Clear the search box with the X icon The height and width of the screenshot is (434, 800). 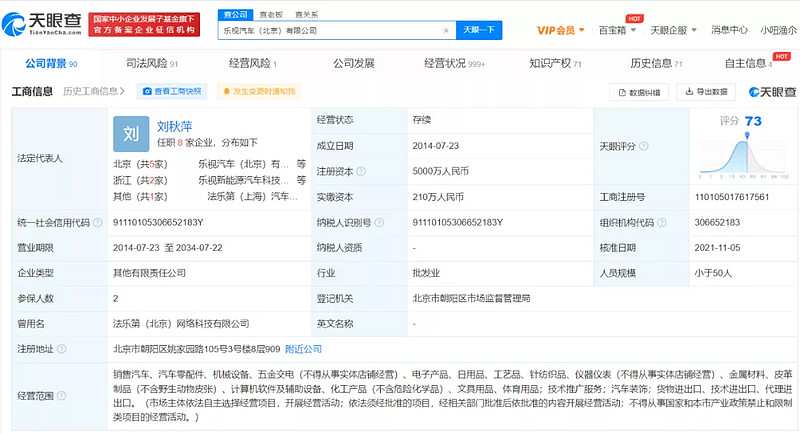pyautogui.click(x=446, y=31)
